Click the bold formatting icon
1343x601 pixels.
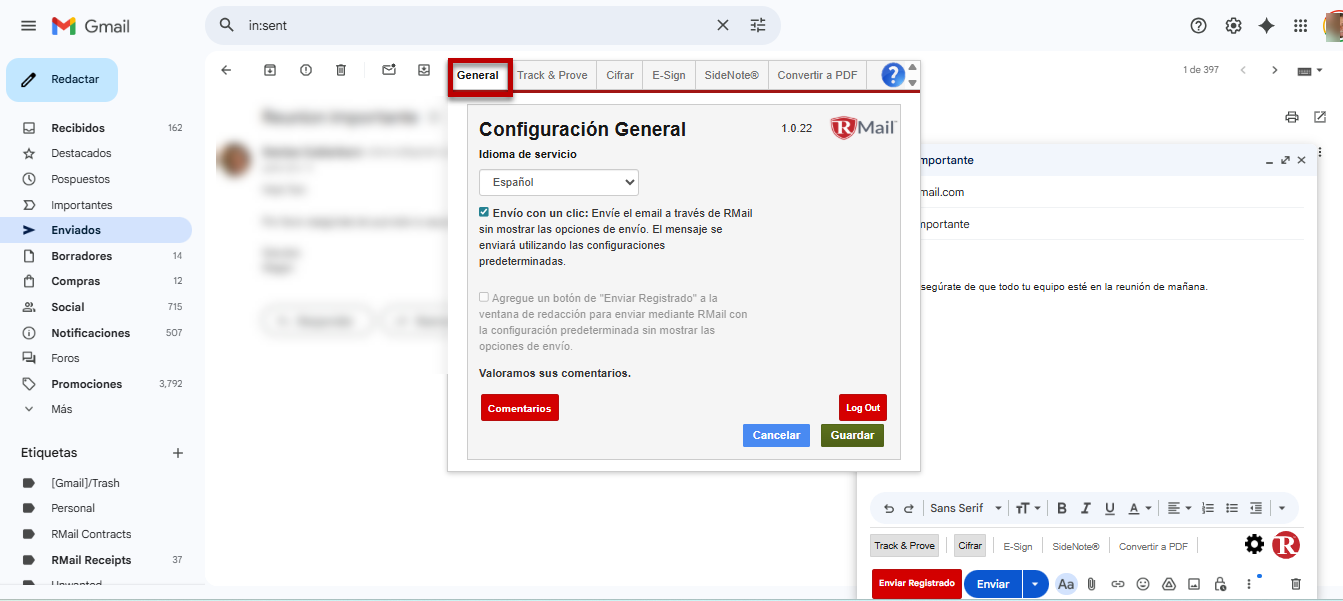click(1062, 508)
